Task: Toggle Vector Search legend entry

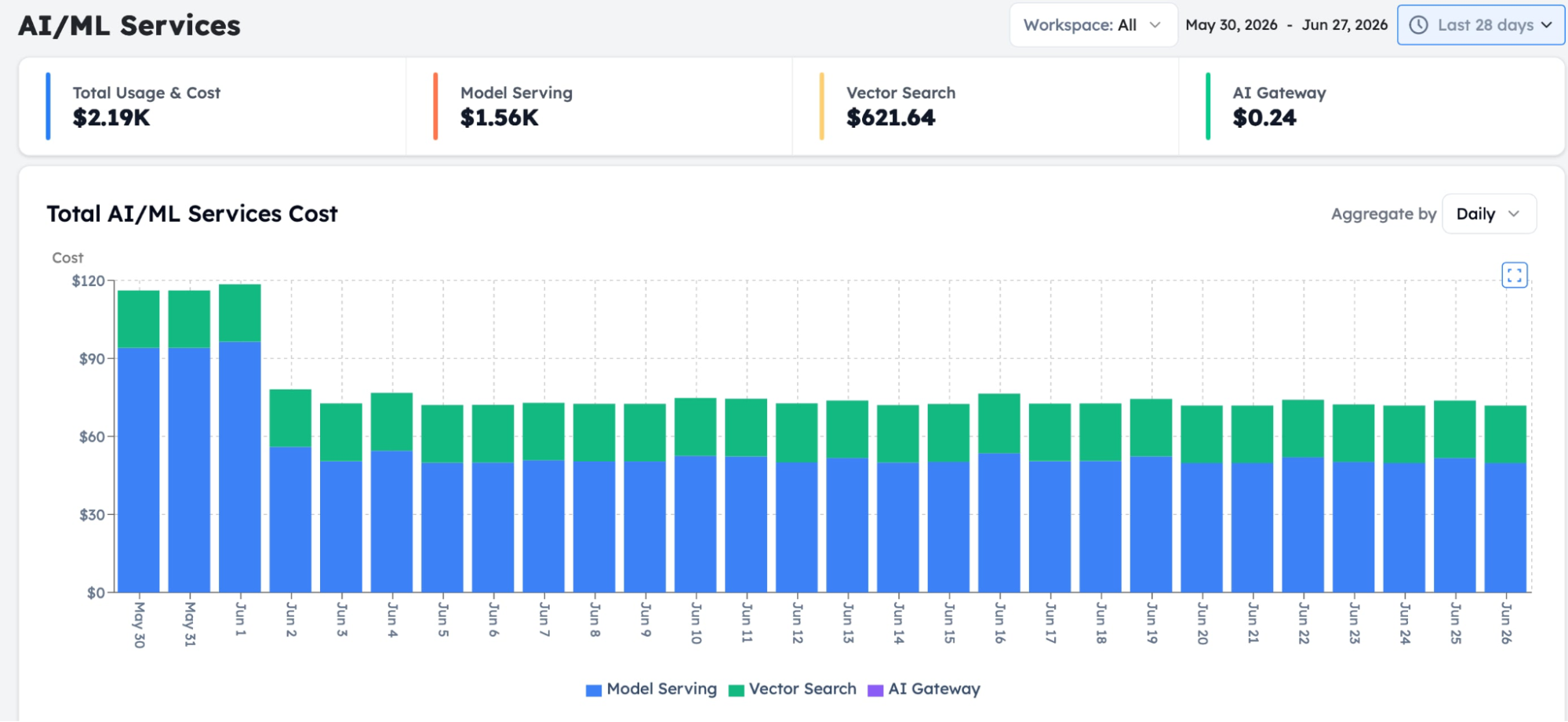Action: tap(792, 689)
